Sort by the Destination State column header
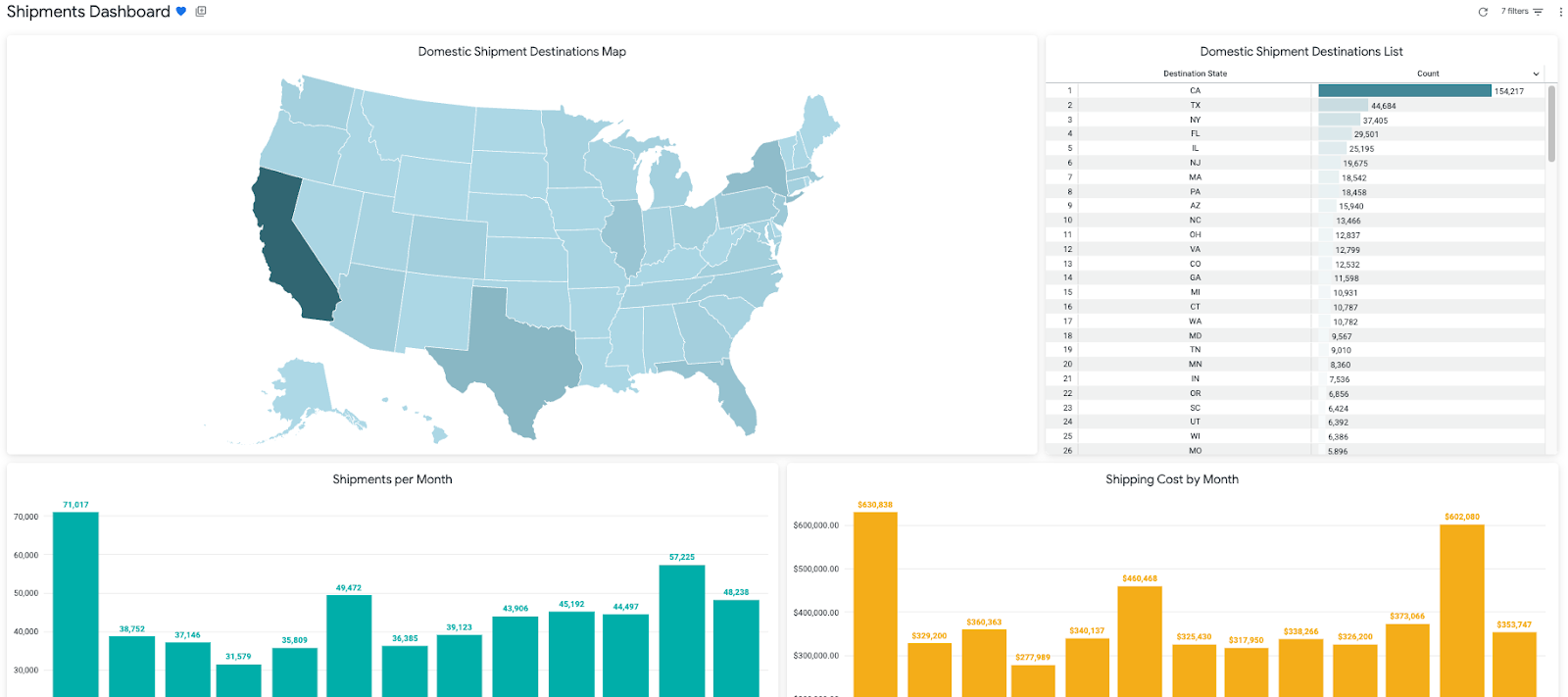 [1195, 74]
